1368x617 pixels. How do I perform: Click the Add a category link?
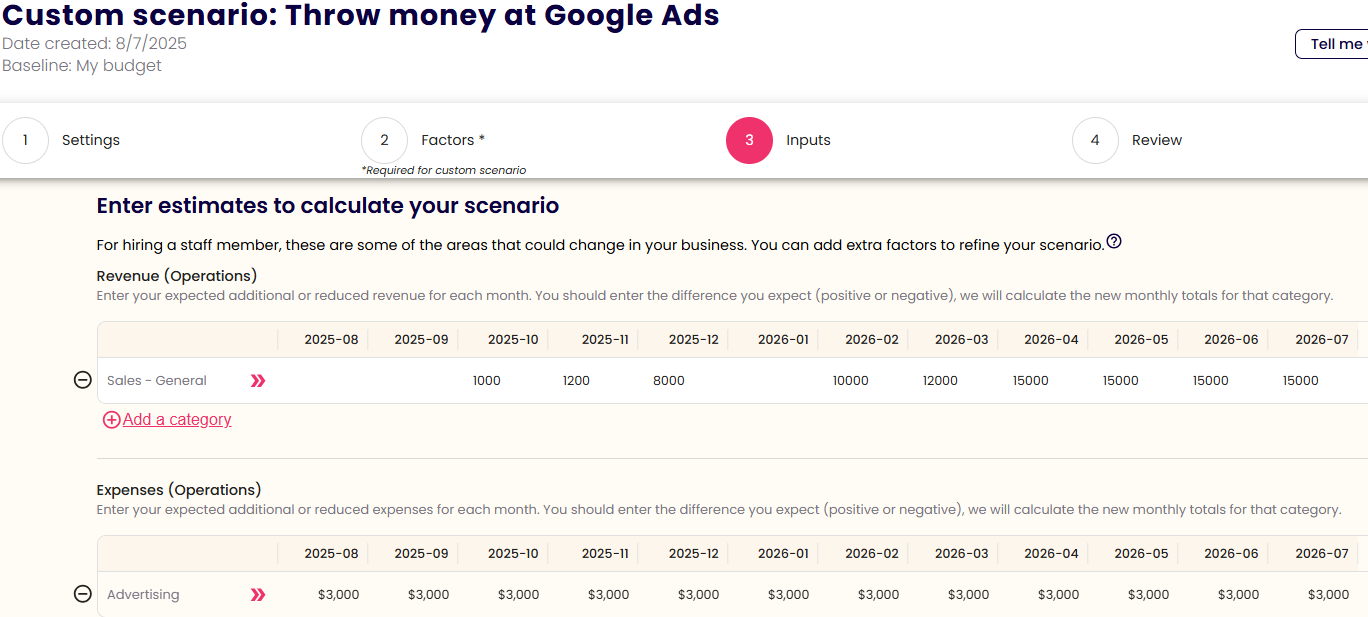[177, 420]
